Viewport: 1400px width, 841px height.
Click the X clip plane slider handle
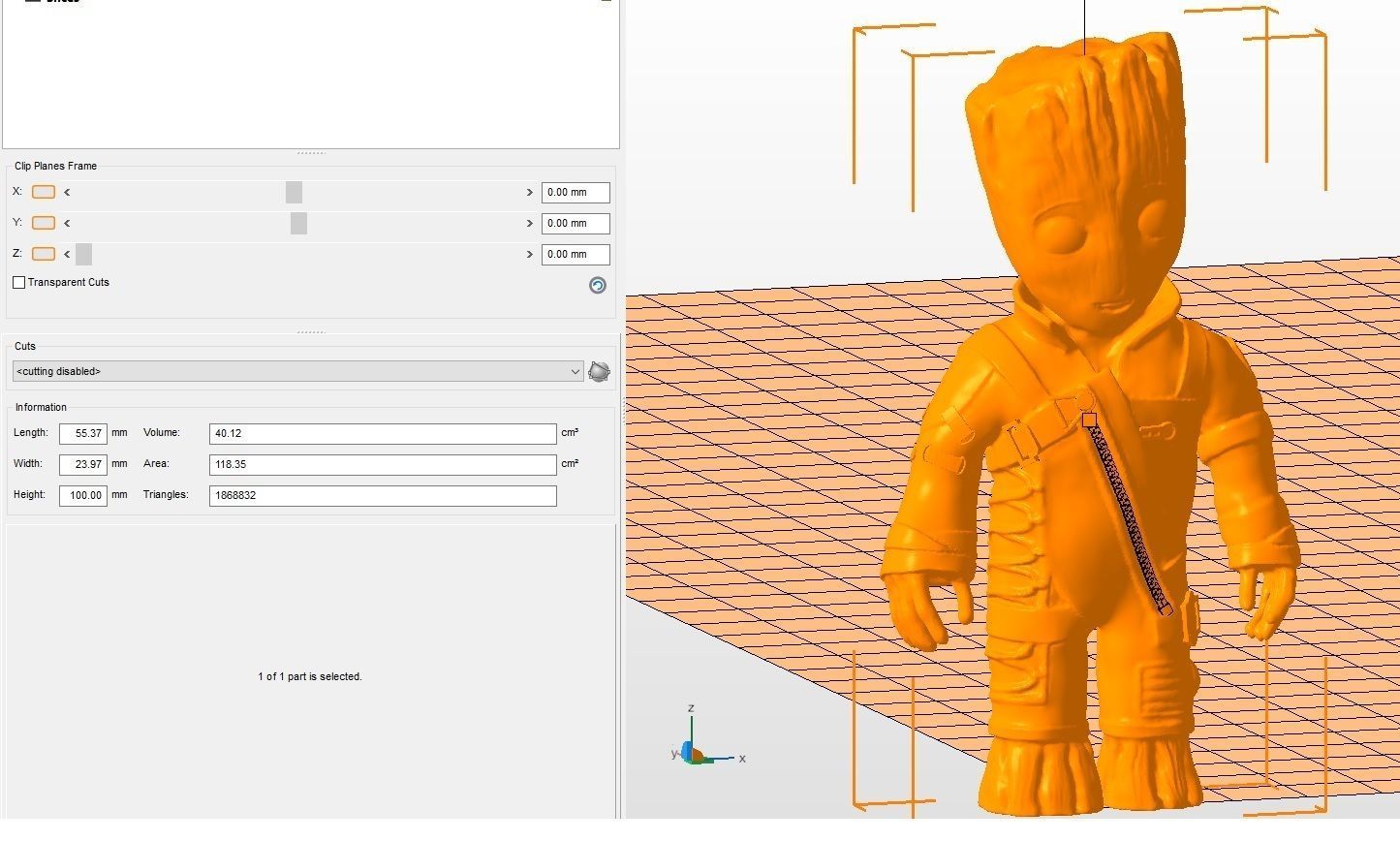pyautogui.click(x=295, y=192)
